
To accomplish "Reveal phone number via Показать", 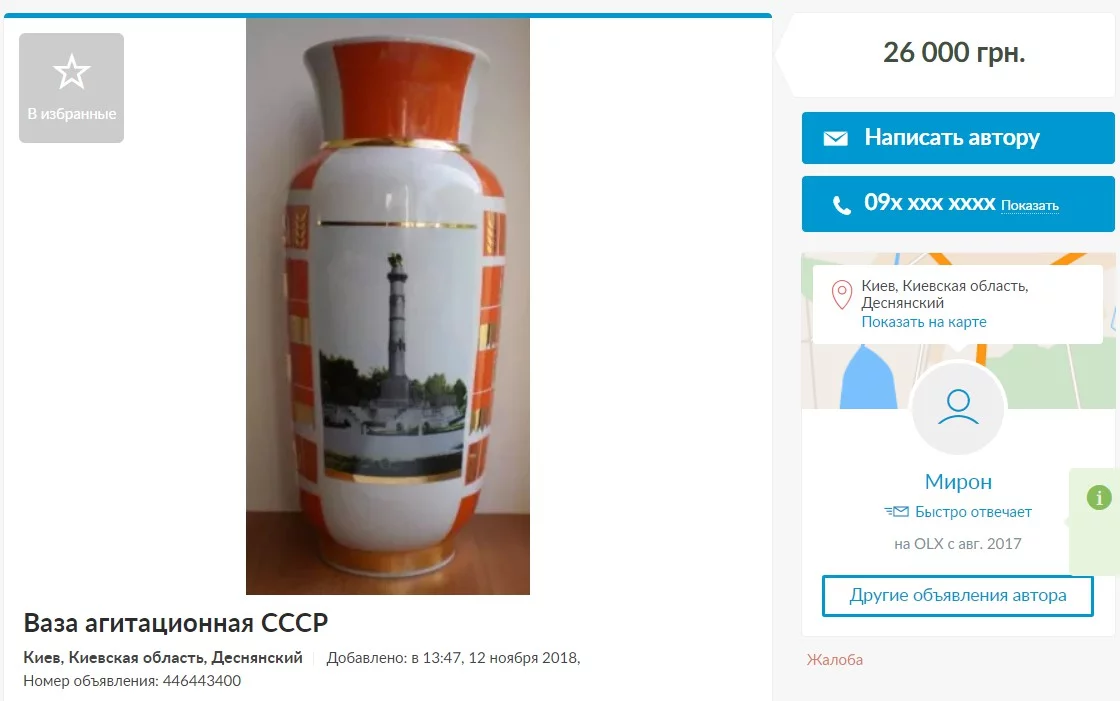I will point(1029,206).
